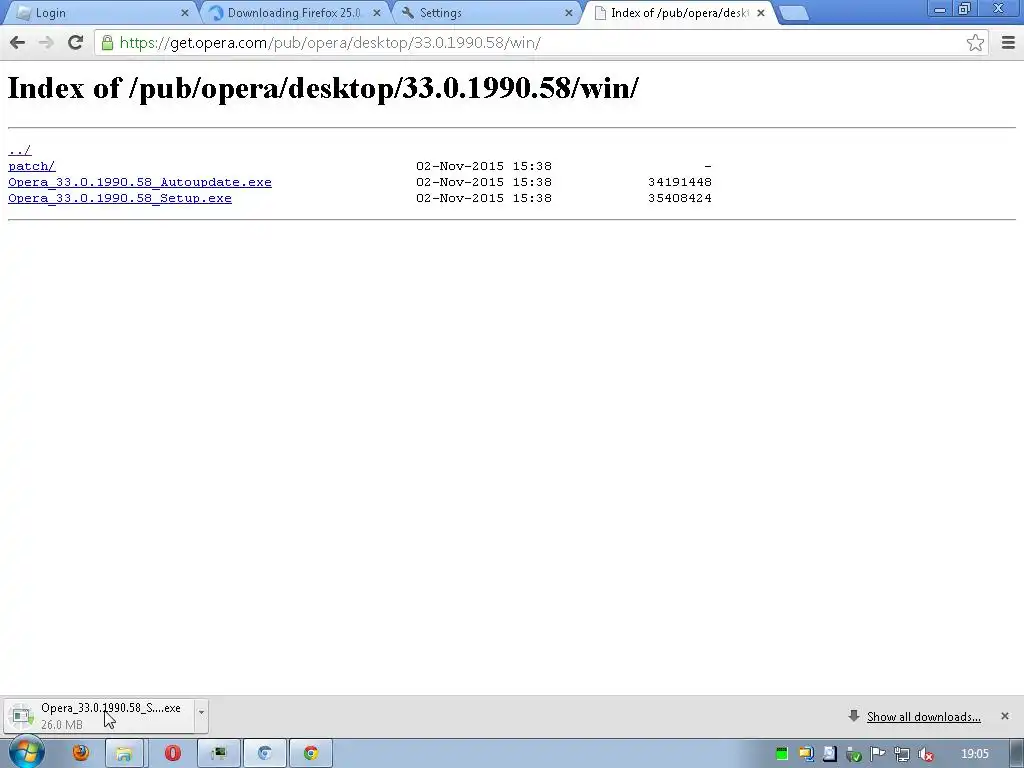Open the taskbar clock showing 19:05
1024x768 pixels.
click(x=974, y=754)
